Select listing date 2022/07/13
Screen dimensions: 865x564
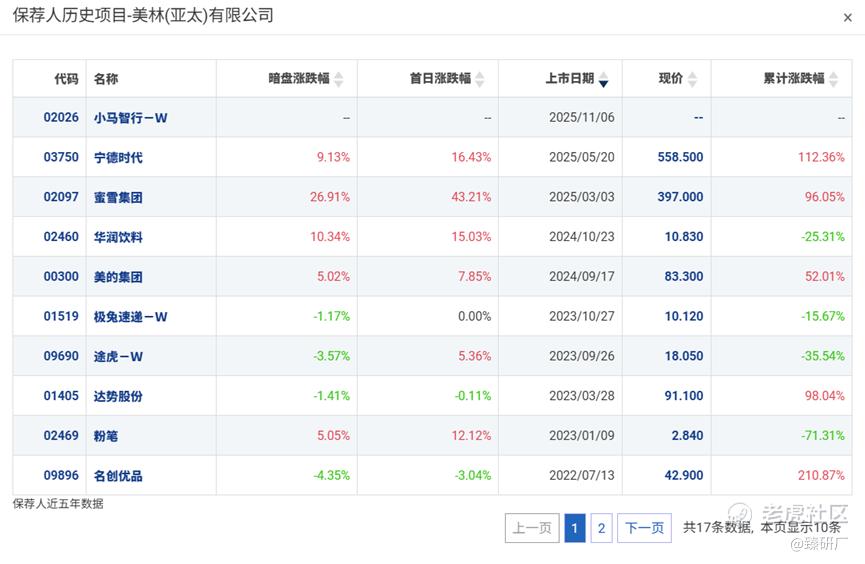click(x=581, y=475)
